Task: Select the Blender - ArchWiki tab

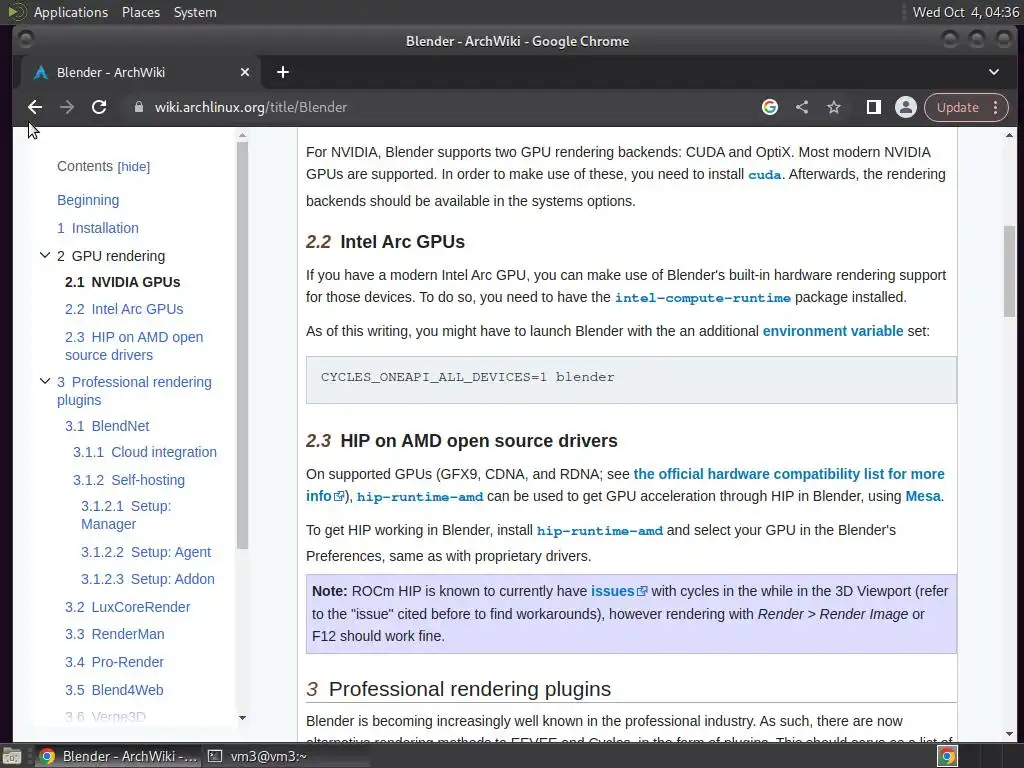Action: [141, 72]
